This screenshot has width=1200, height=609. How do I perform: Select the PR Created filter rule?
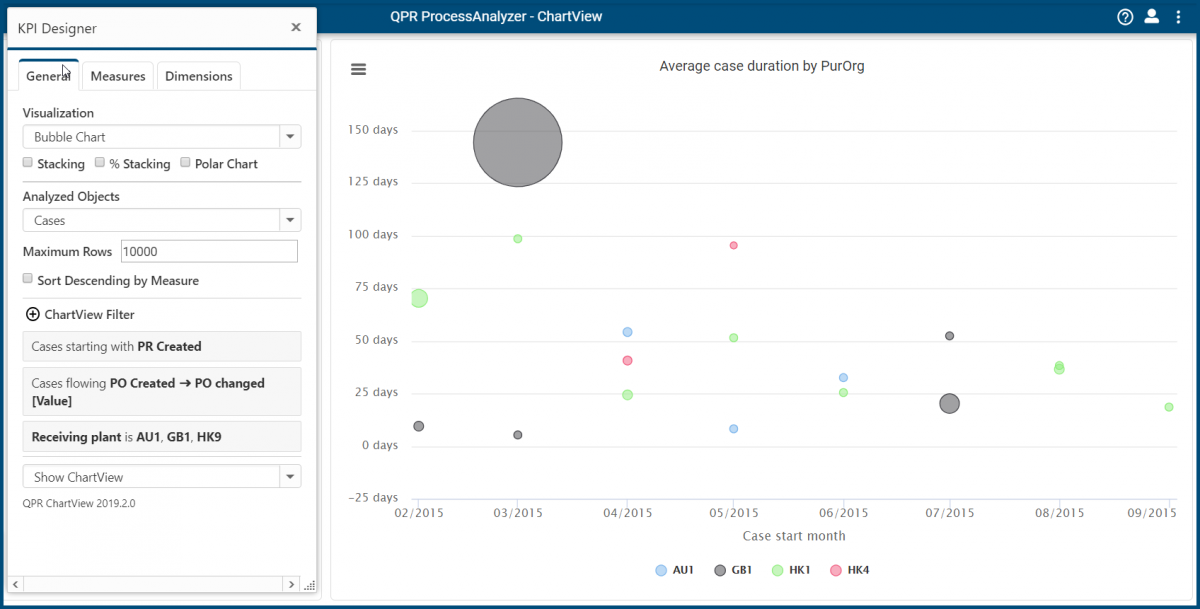tap(162, 346)
